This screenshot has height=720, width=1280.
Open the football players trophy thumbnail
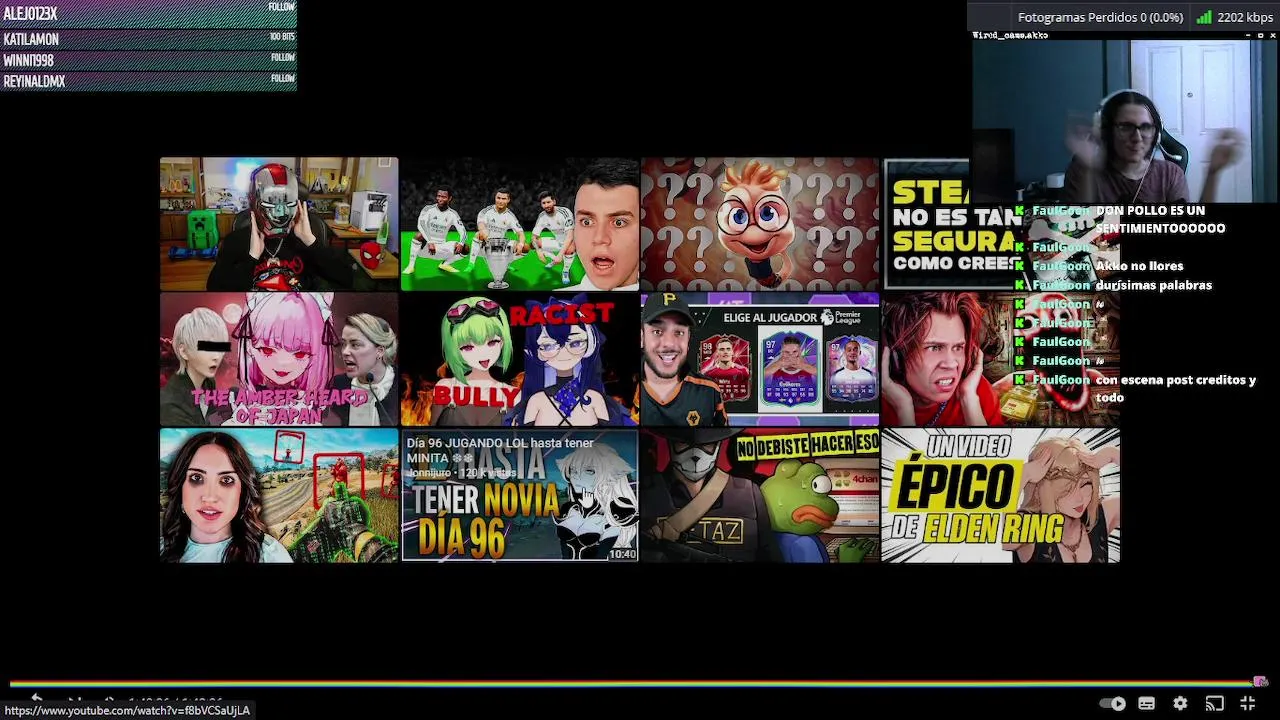[x=519, y=224]
